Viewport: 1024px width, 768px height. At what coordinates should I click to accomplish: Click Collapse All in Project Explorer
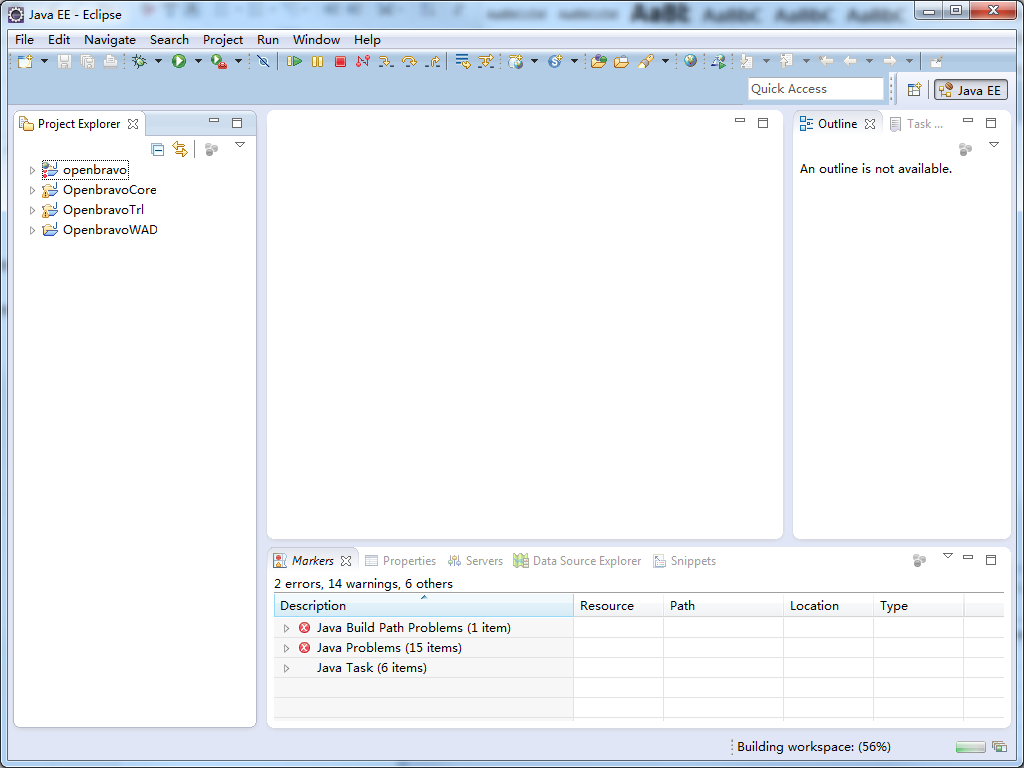tap(157, 149)
